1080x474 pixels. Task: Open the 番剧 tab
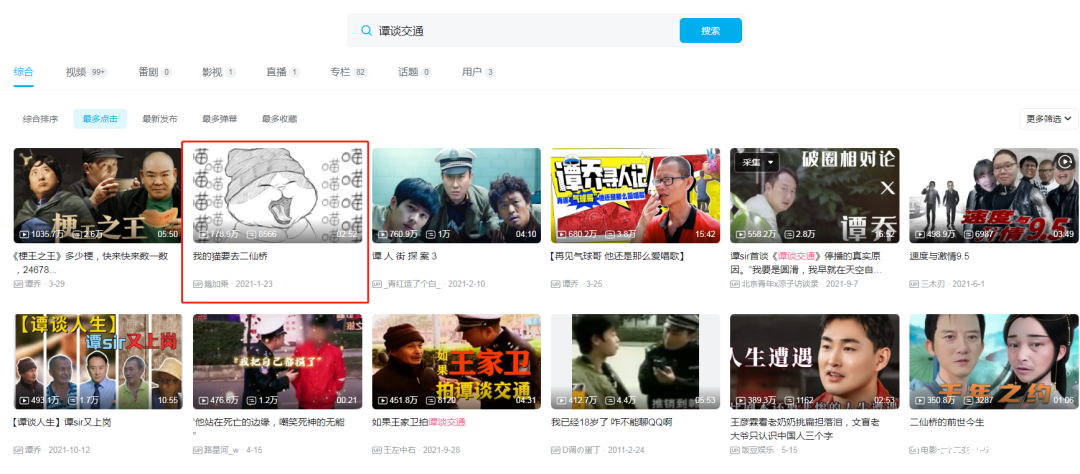pyautogui.click(x=155, y=72)
